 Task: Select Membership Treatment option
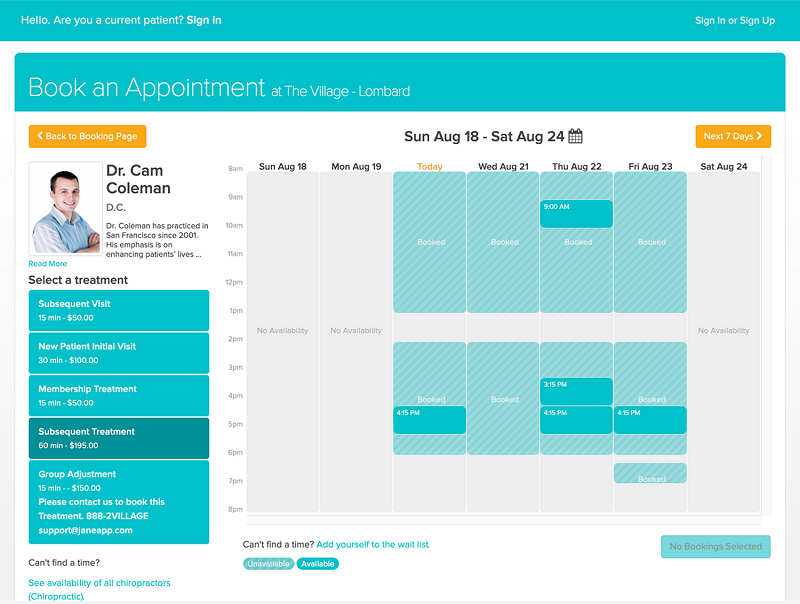click(119, 395)
